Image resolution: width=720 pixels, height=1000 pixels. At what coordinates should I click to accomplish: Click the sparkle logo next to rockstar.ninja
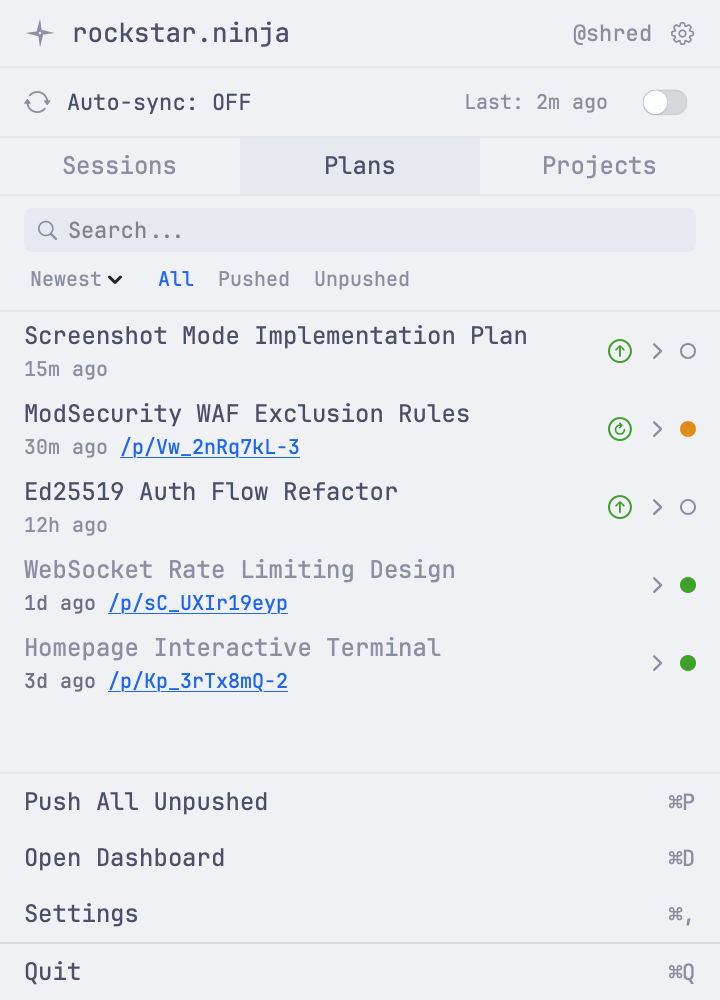coord(38,32)
